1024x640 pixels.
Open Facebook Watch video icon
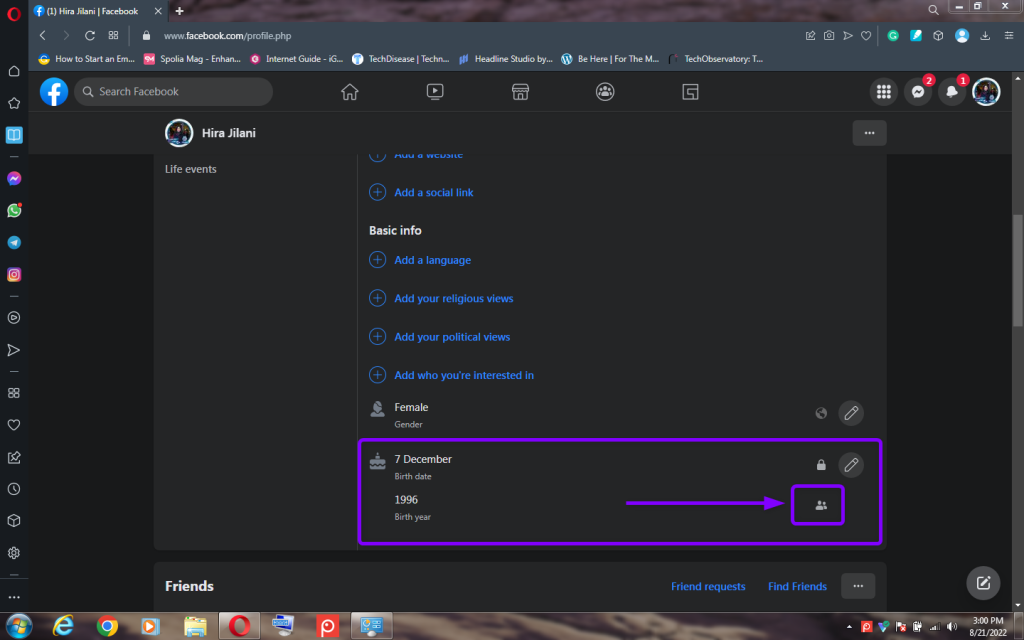click(x=435, y=92)
